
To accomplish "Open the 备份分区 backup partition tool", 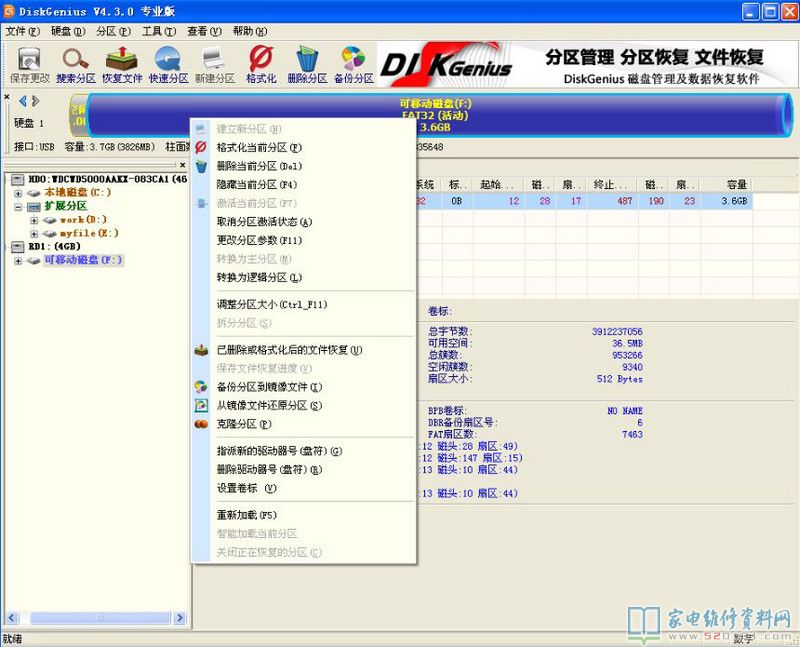I will pos(354,65).
